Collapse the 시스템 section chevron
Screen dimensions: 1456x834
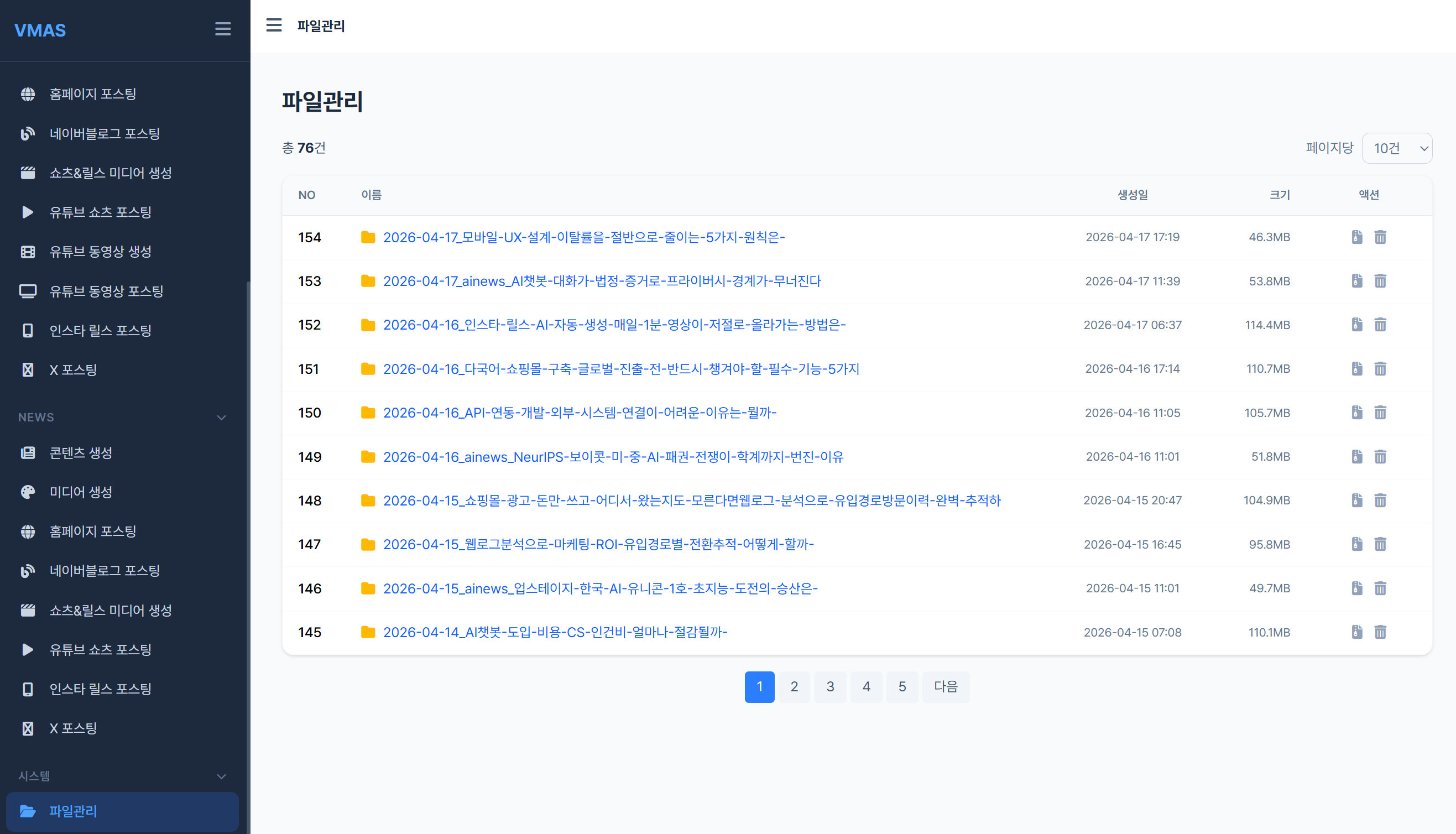pos(222,776)
